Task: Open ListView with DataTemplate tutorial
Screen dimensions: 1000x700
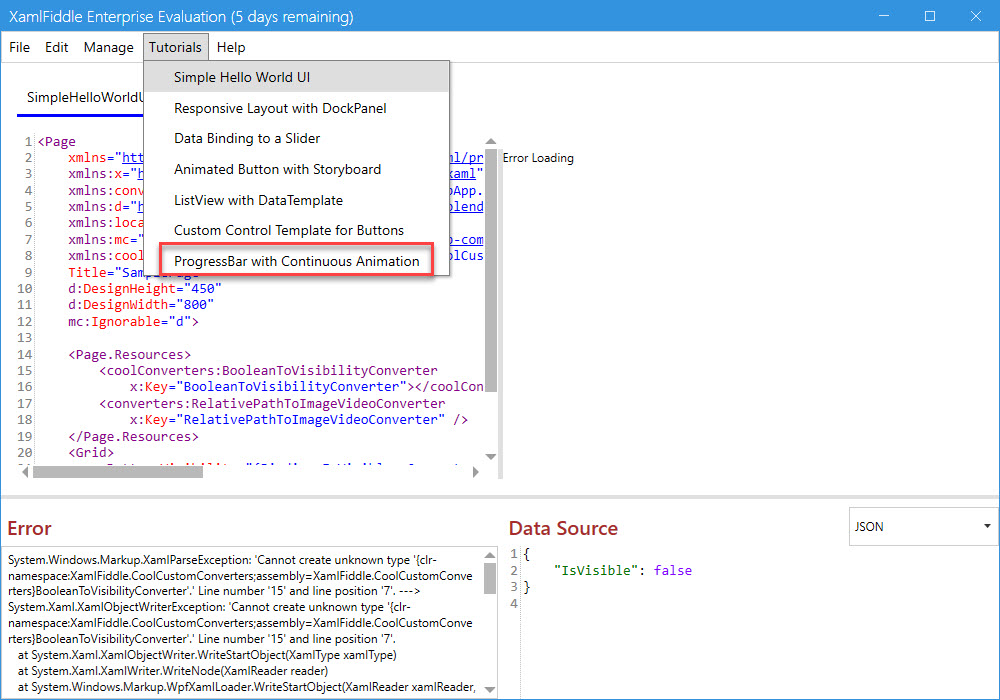Action: [x=296, y=200]
